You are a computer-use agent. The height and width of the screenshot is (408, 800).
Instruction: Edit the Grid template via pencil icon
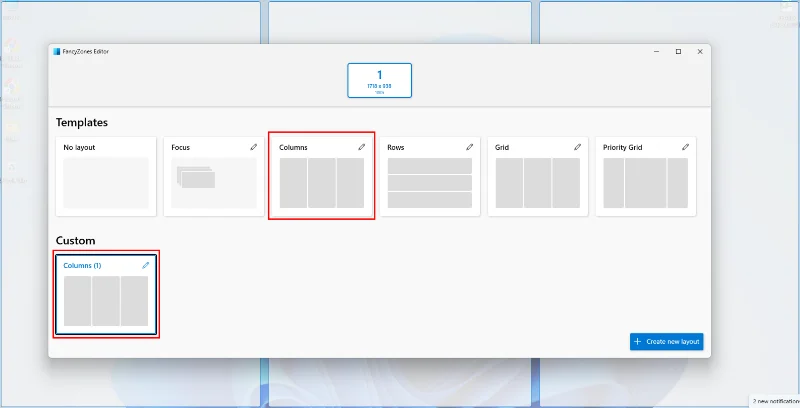click(x=578, y=147)
